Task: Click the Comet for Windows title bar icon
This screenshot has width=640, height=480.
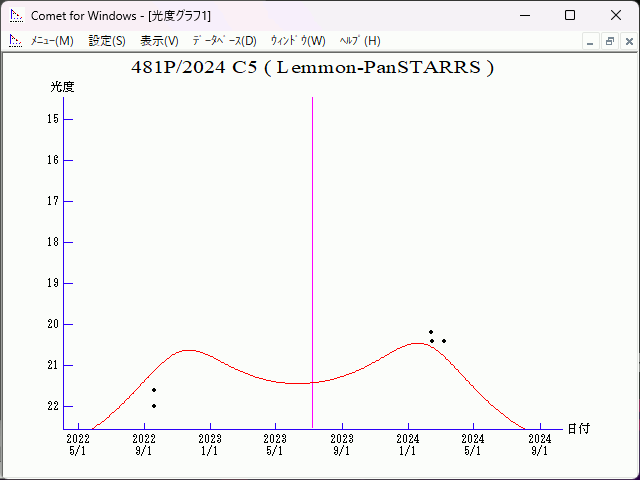Action: pyautogui.click(x=15, y=15)
